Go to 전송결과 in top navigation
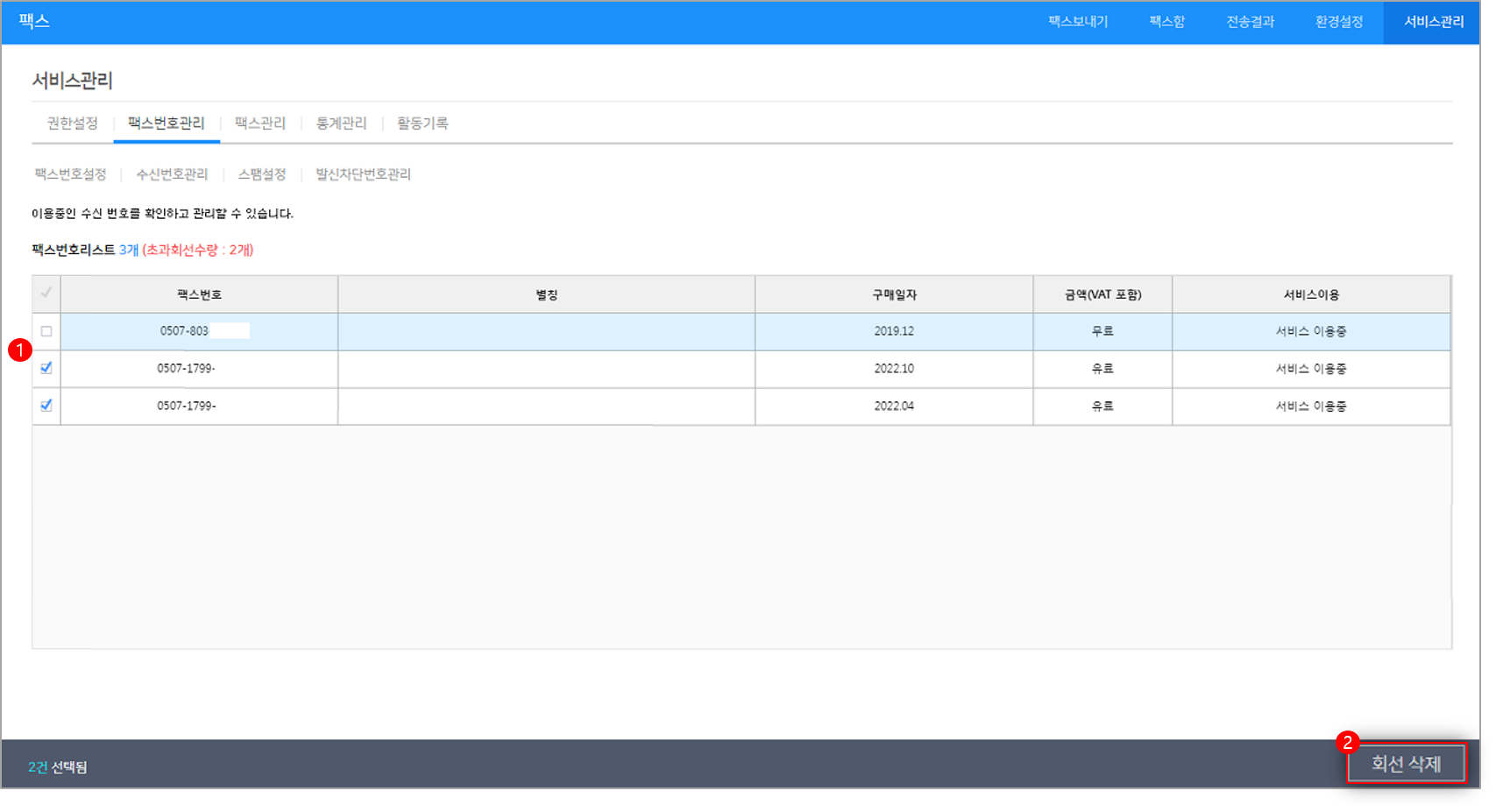 (x=1250, y=22)
